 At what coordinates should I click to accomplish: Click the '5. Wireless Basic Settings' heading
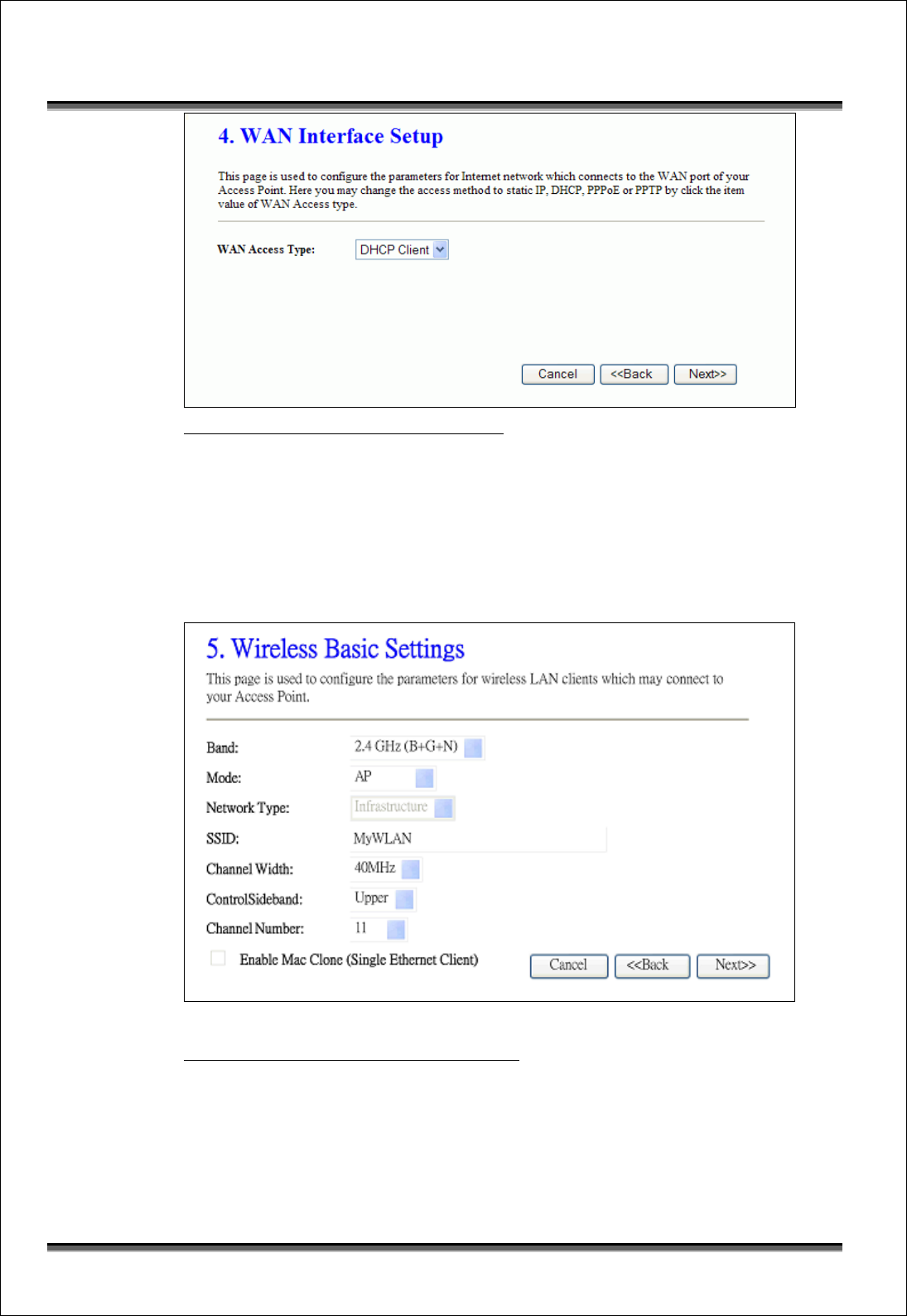point(335,648)
